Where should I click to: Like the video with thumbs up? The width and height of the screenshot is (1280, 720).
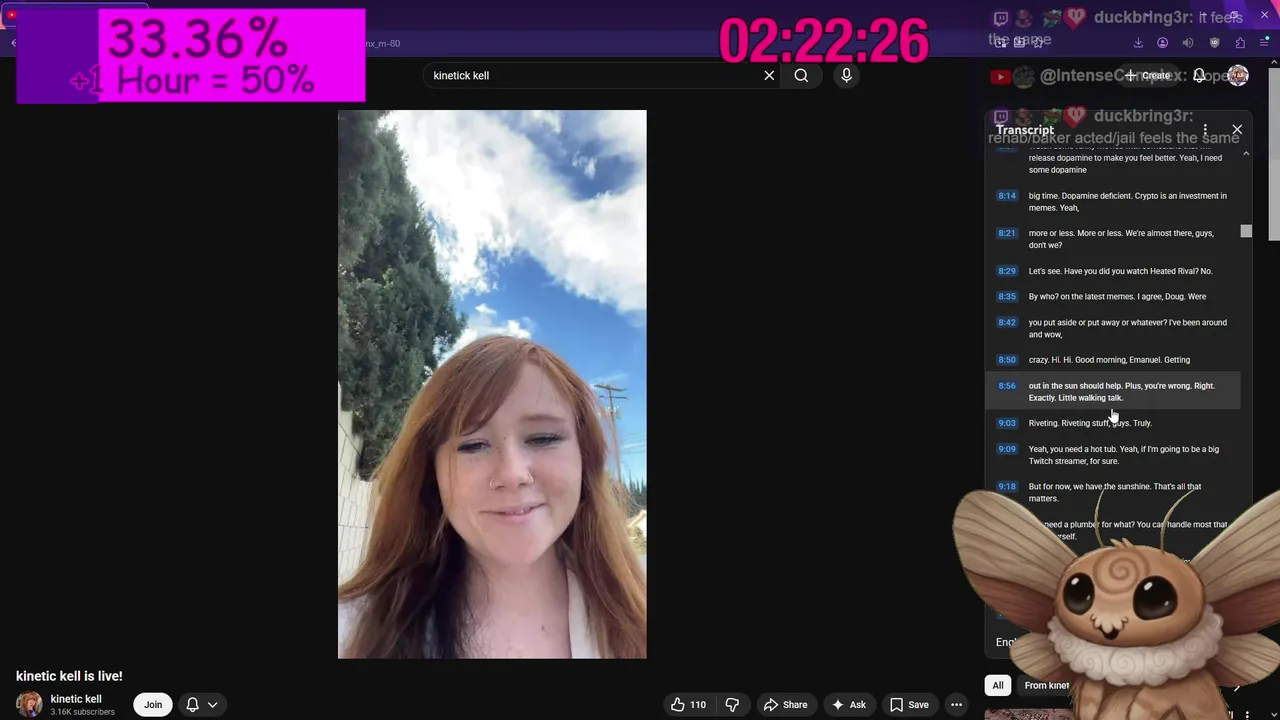[x=688, y=704]
